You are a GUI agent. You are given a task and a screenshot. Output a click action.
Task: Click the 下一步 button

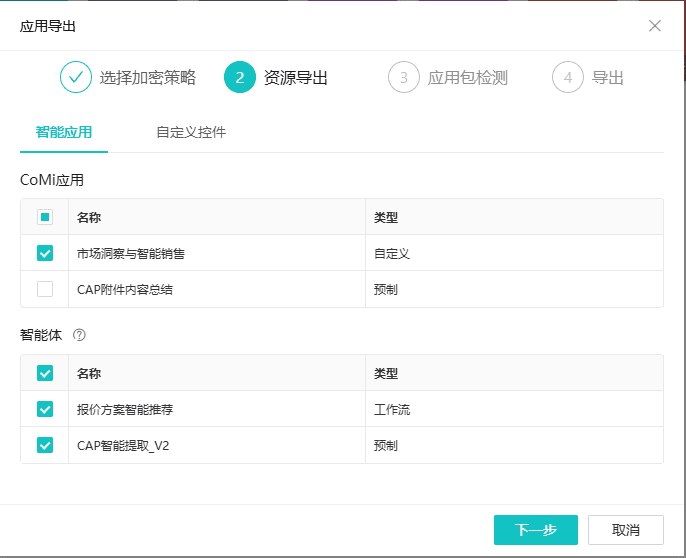536,530
